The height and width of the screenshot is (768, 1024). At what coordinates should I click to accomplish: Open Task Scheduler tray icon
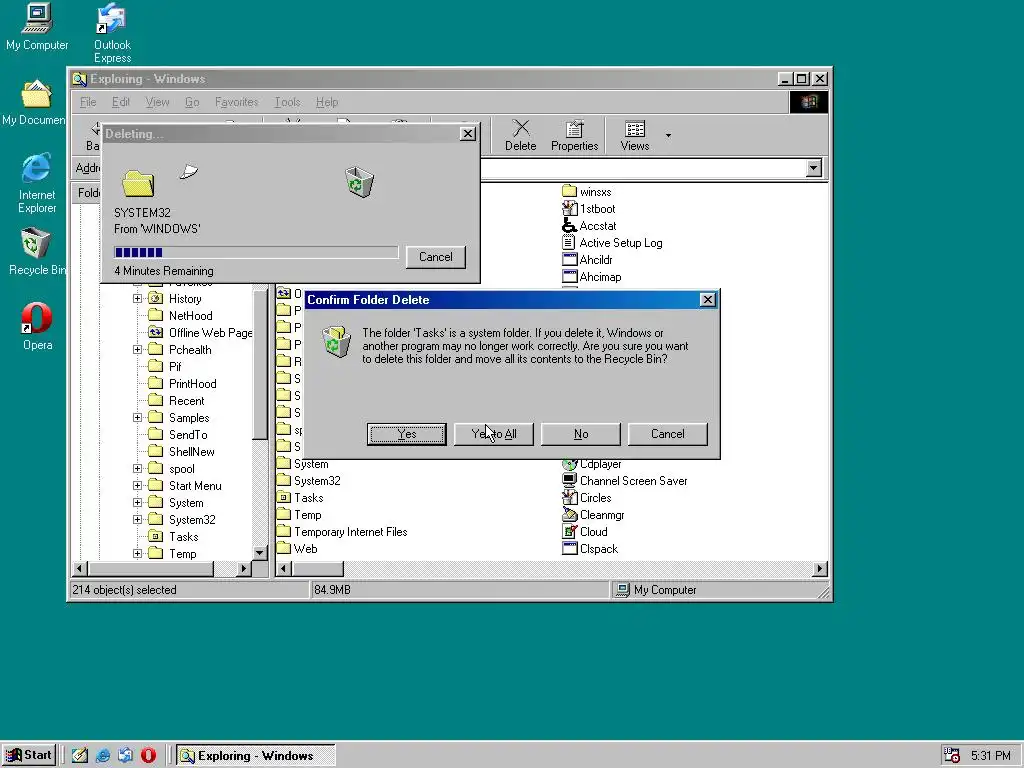point(952,756)
